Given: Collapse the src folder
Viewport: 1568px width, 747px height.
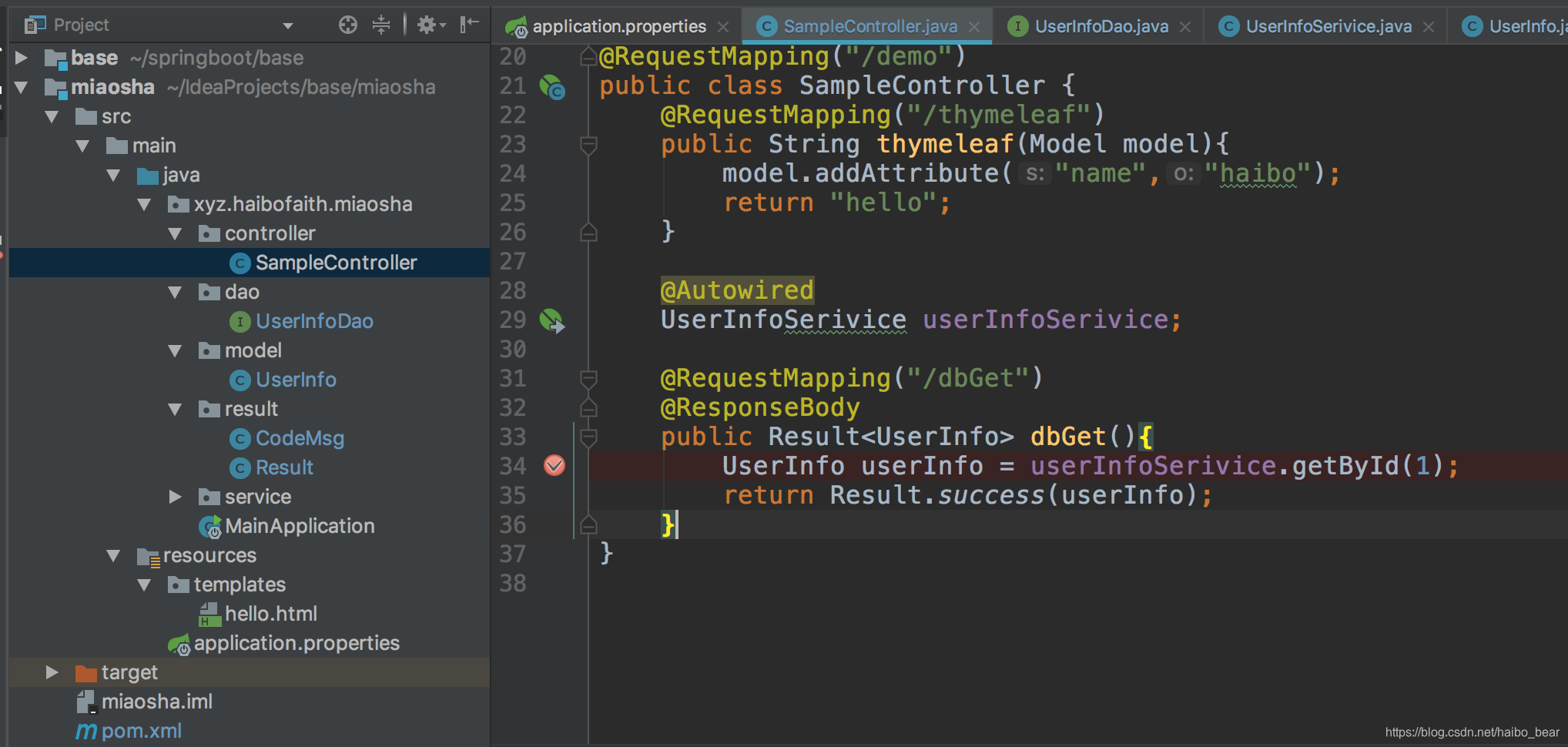Looking at the screenshot, I should click(52, 116).
